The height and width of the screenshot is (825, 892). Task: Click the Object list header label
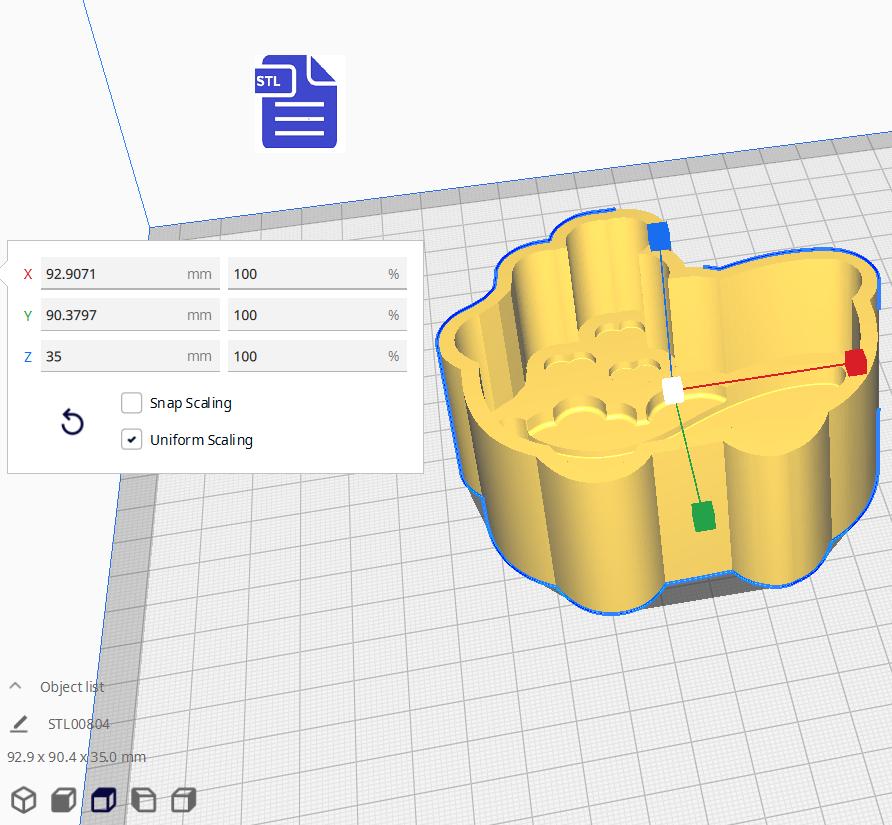click(x=72, y=687)
